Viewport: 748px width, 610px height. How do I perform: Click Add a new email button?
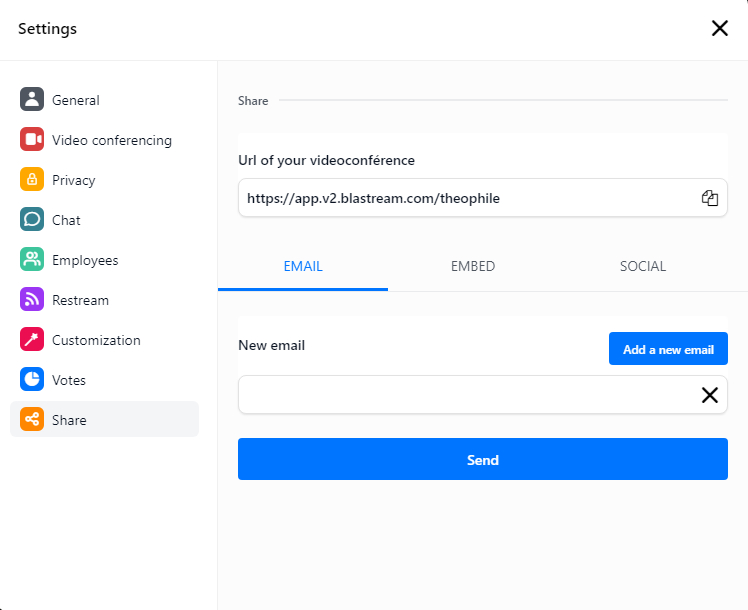[668, 349]
